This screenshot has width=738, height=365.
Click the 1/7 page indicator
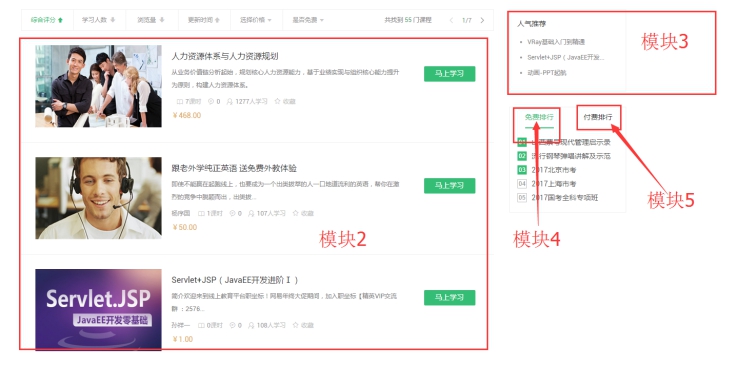click(466, 20)
